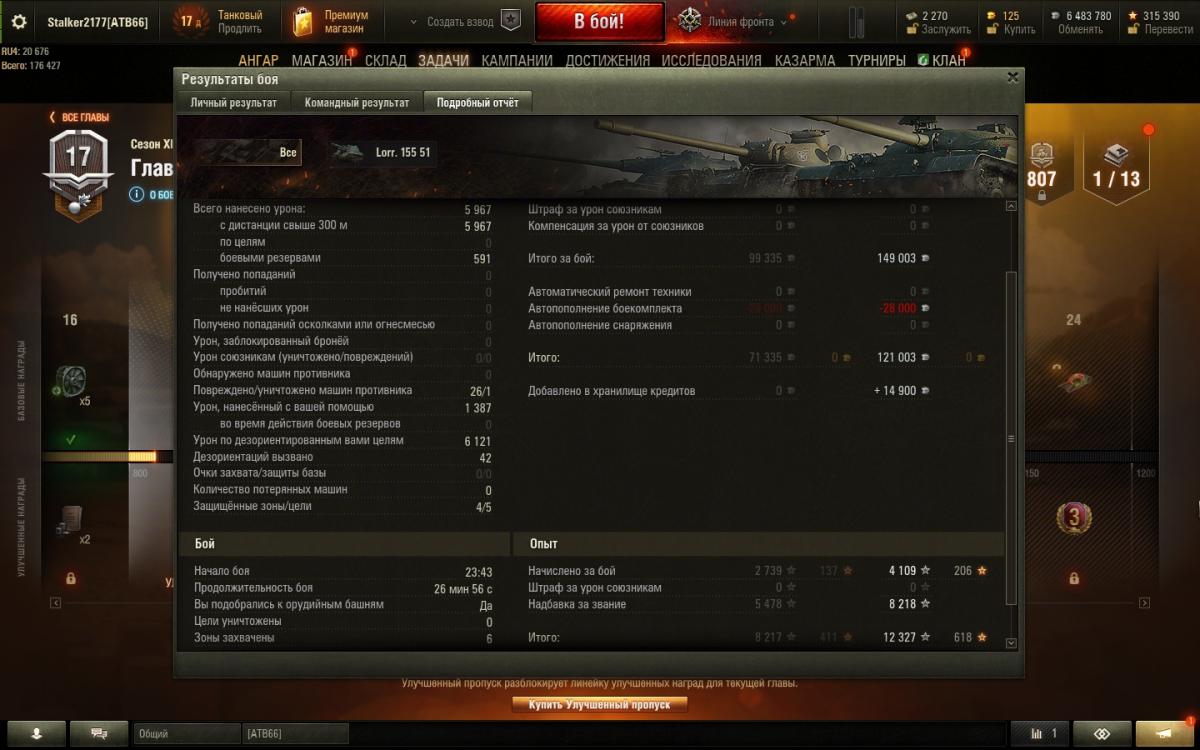Viewport: 1200px width, 750px height.
Task: Click the battle sessions counter icon showing 1
Action: (x=1040, y=733)
